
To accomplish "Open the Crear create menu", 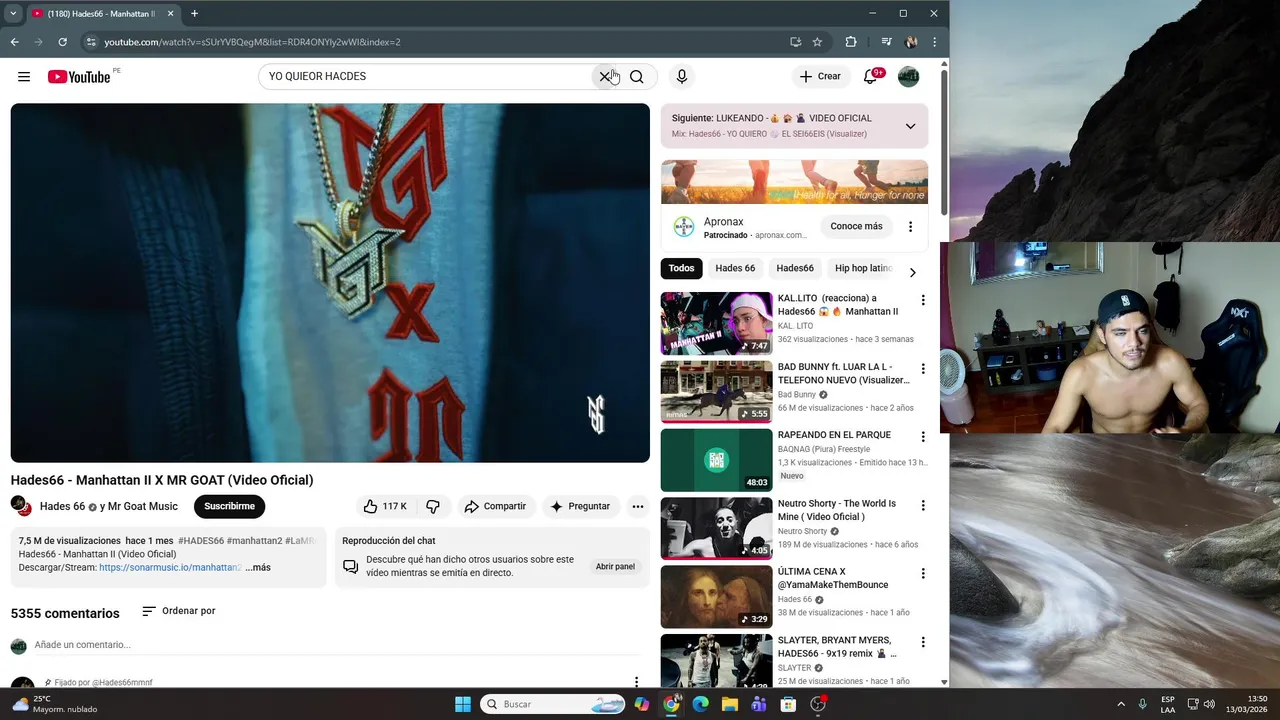I will pyautogui.click(x=820, y=77).
